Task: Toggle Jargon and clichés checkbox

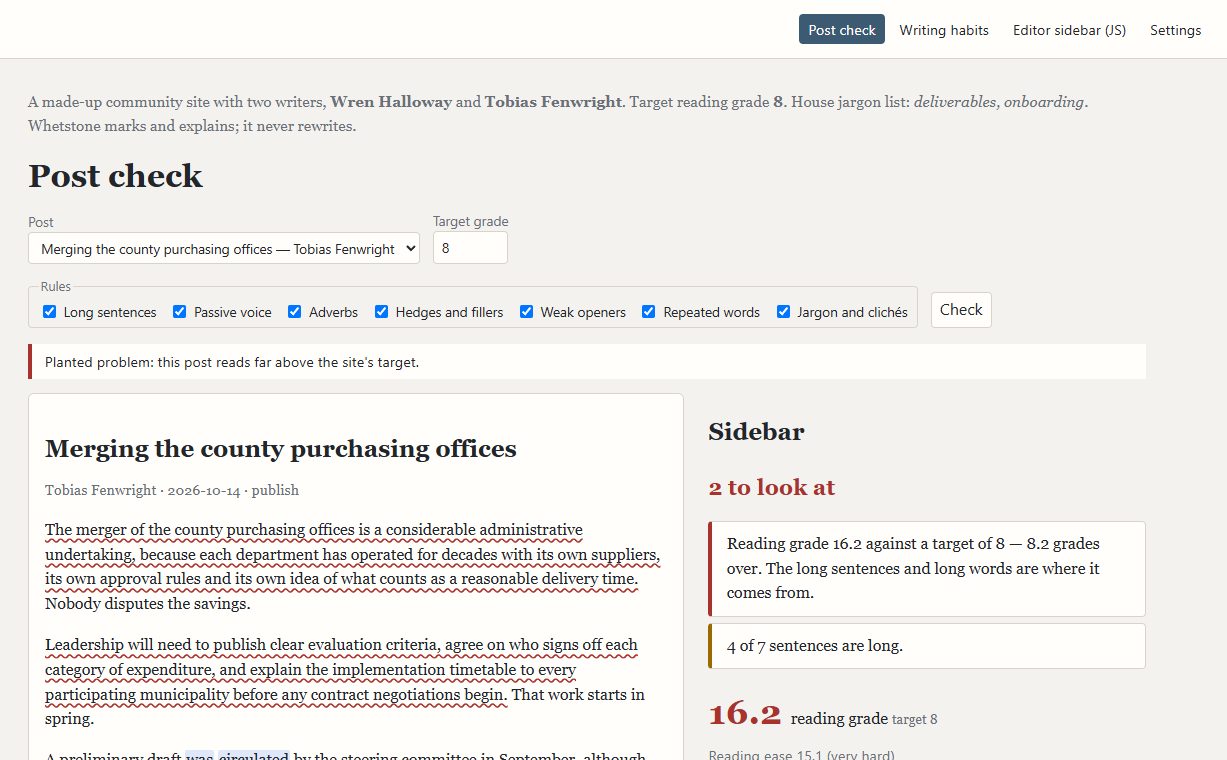Action: pos(784,312)
